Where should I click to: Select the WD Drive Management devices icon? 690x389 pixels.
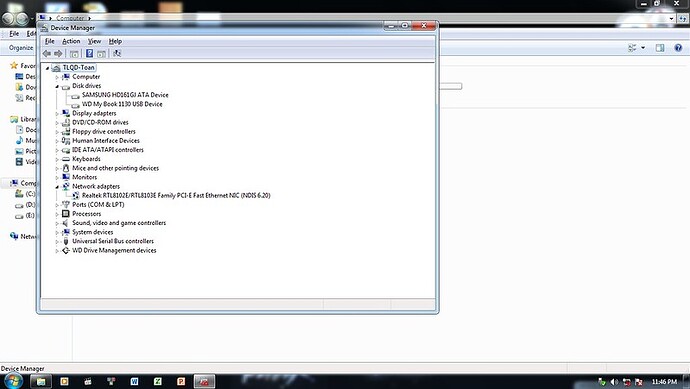[66, 250]
